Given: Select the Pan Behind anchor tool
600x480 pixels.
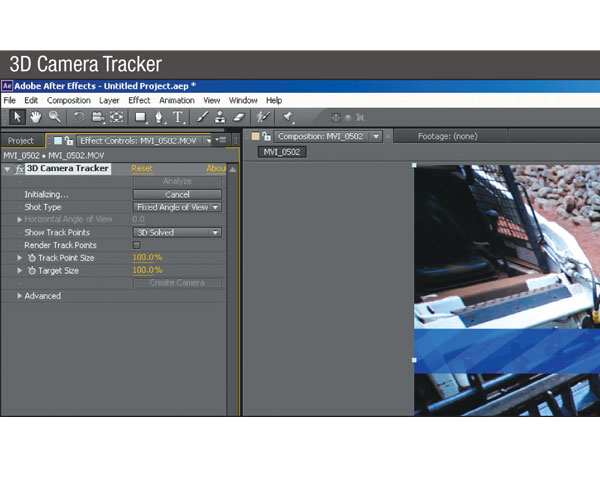Looking at the screenshot, I should click(x=116, y=117).
